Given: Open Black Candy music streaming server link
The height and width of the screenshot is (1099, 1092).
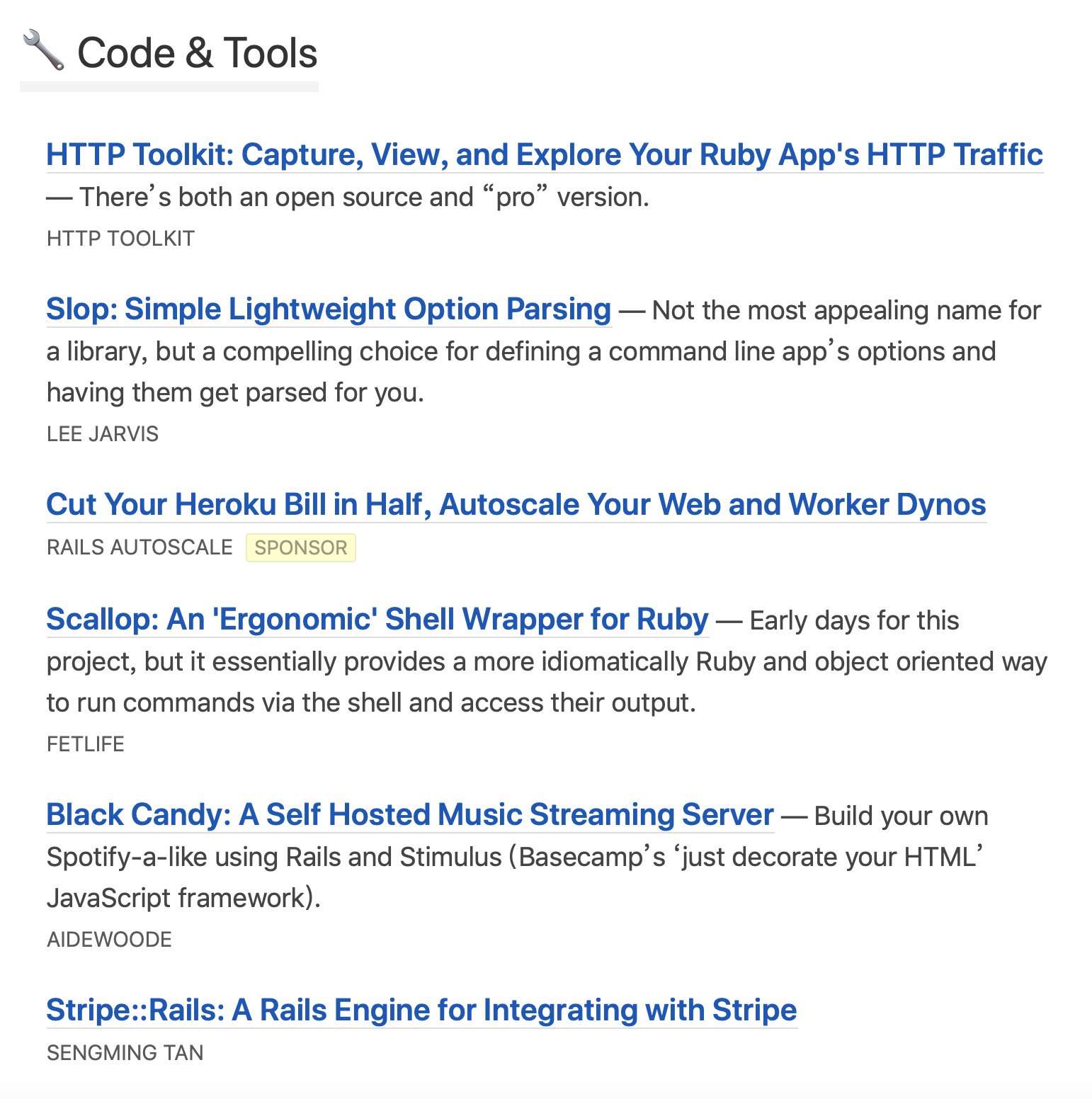Looking at the screenshot, I should click(410, 815).
